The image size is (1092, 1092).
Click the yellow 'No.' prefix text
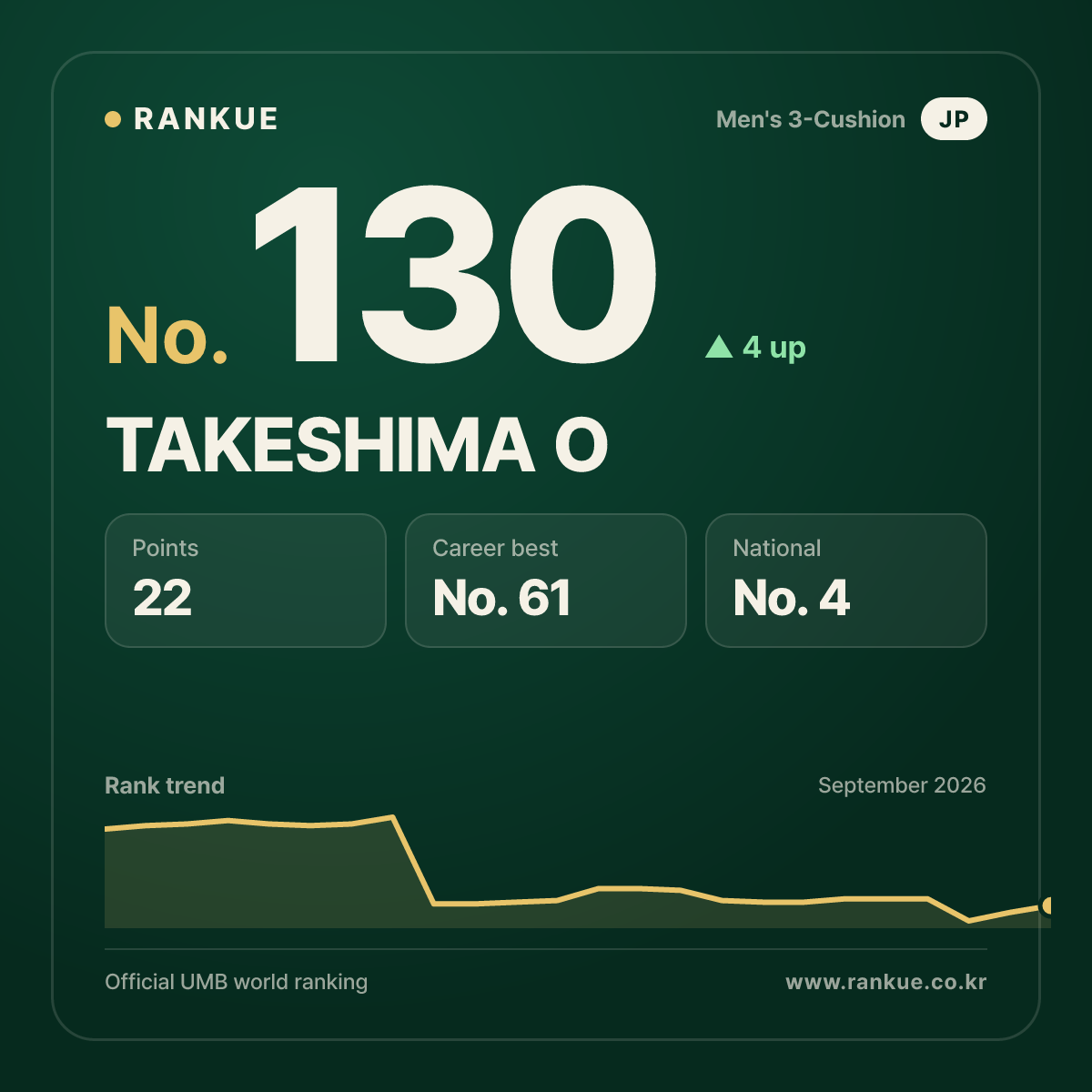click(x=167, y=336)
